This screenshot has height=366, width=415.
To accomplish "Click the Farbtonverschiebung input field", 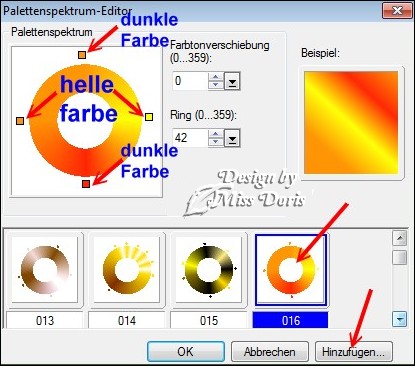I will (190, 81).
